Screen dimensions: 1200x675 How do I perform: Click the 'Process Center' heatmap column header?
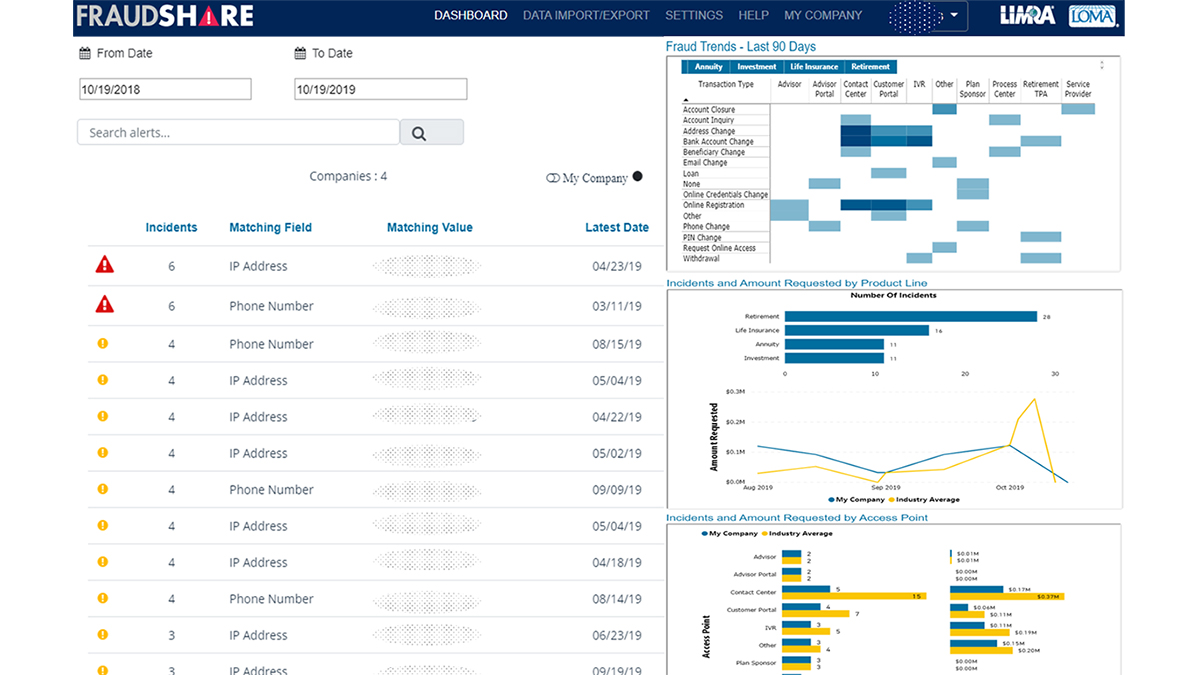click(x=1005, y=90)
